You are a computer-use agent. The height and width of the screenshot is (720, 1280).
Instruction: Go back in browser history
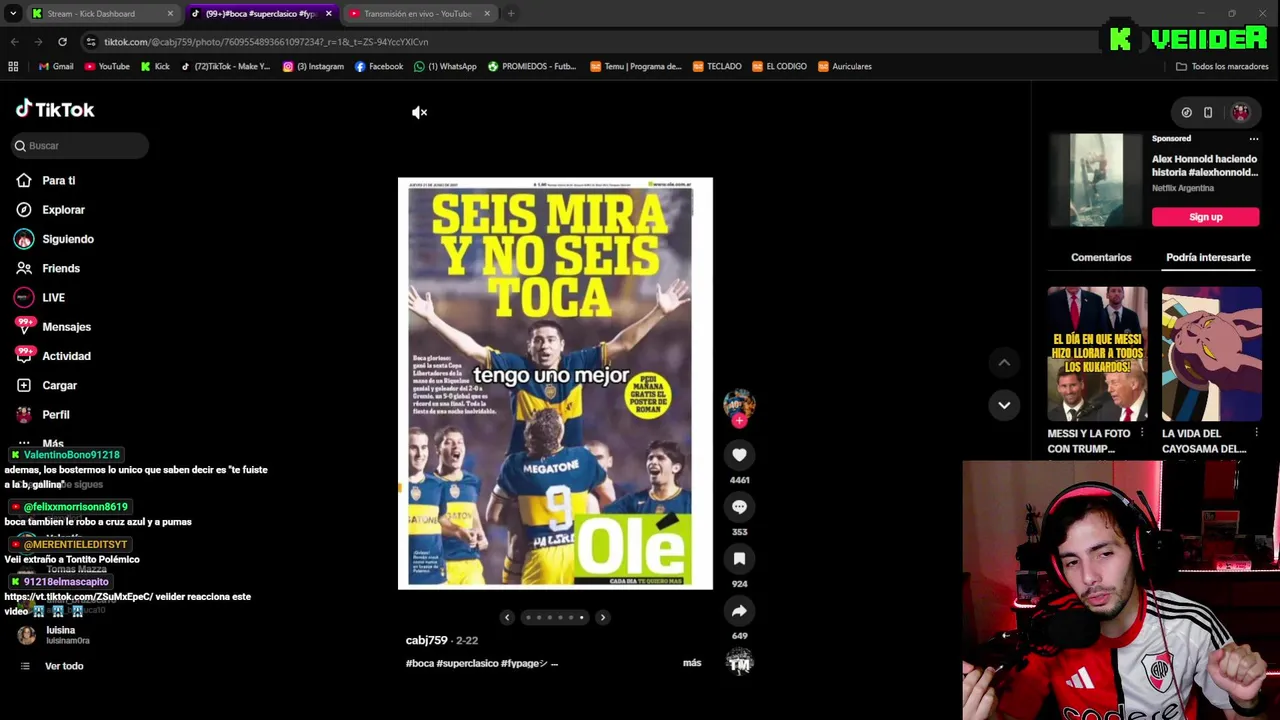pos(14,42)
